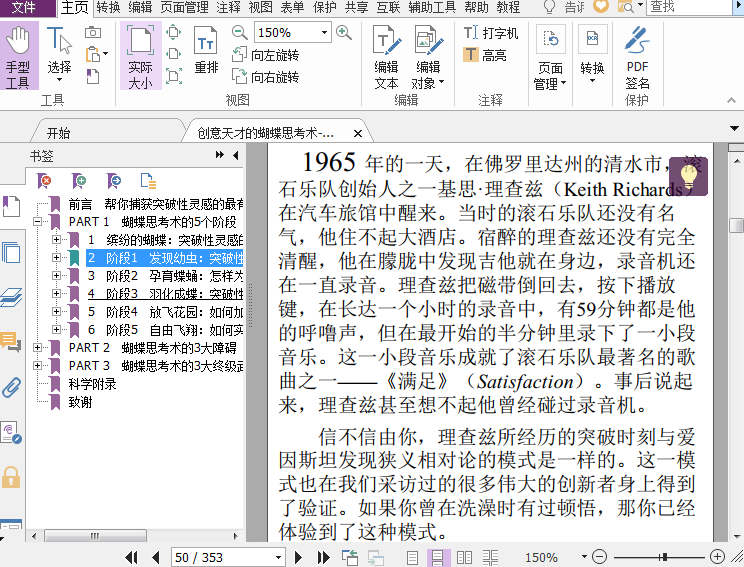Click into the Find (查找) search field
Image resolution: width=744 pixels, height=567 pixels.
click(690, 7)
